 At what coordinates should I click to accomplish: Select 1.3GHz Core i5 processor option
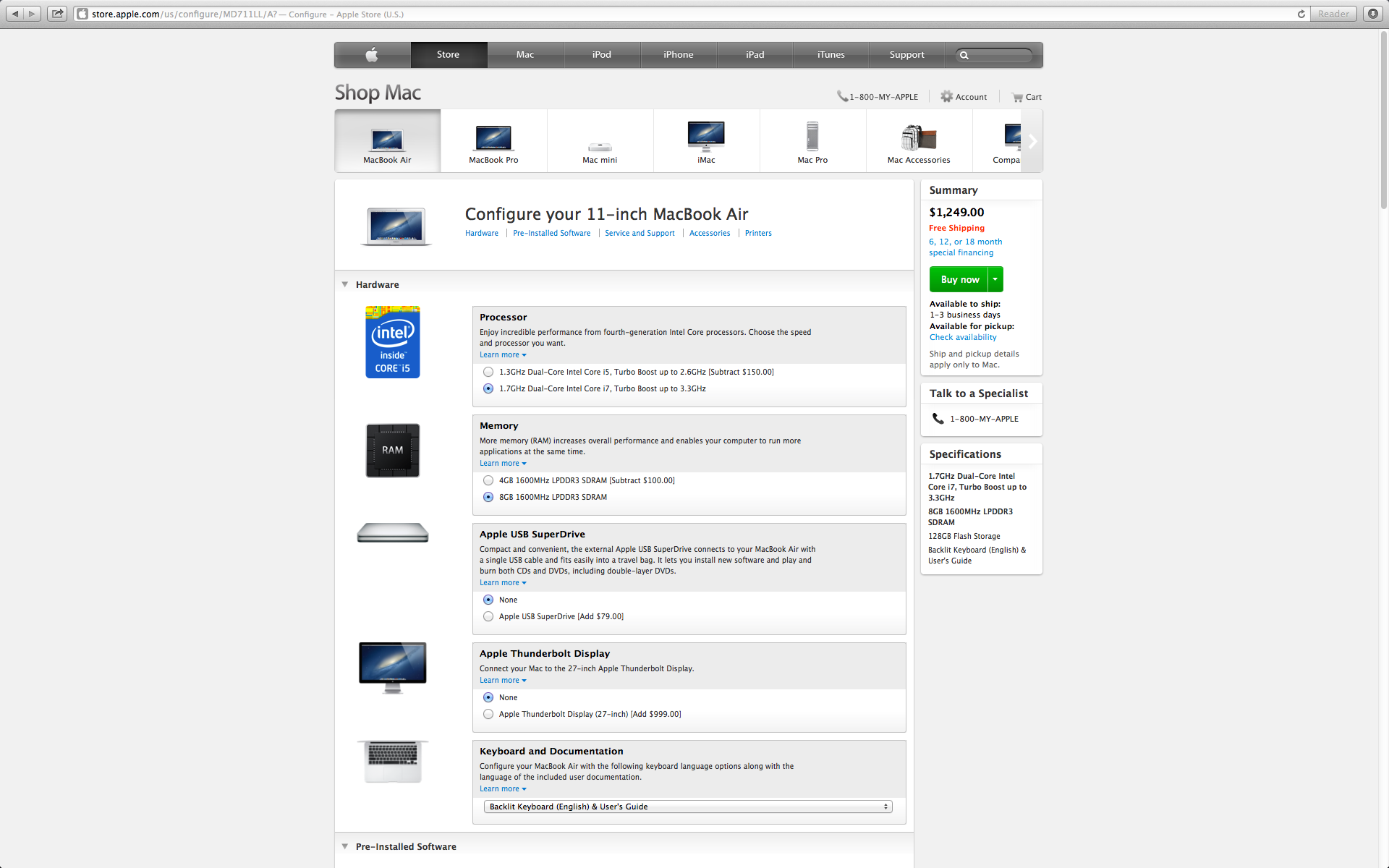point(488,372)
